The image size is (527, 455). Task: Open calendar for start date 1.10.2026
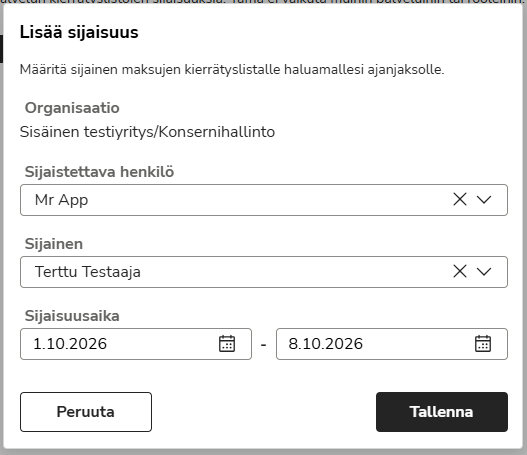[227, 343]
